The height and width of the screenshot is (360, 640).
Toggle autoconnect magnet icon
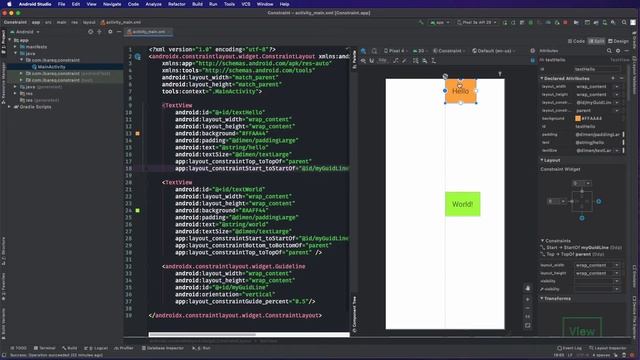372,61
